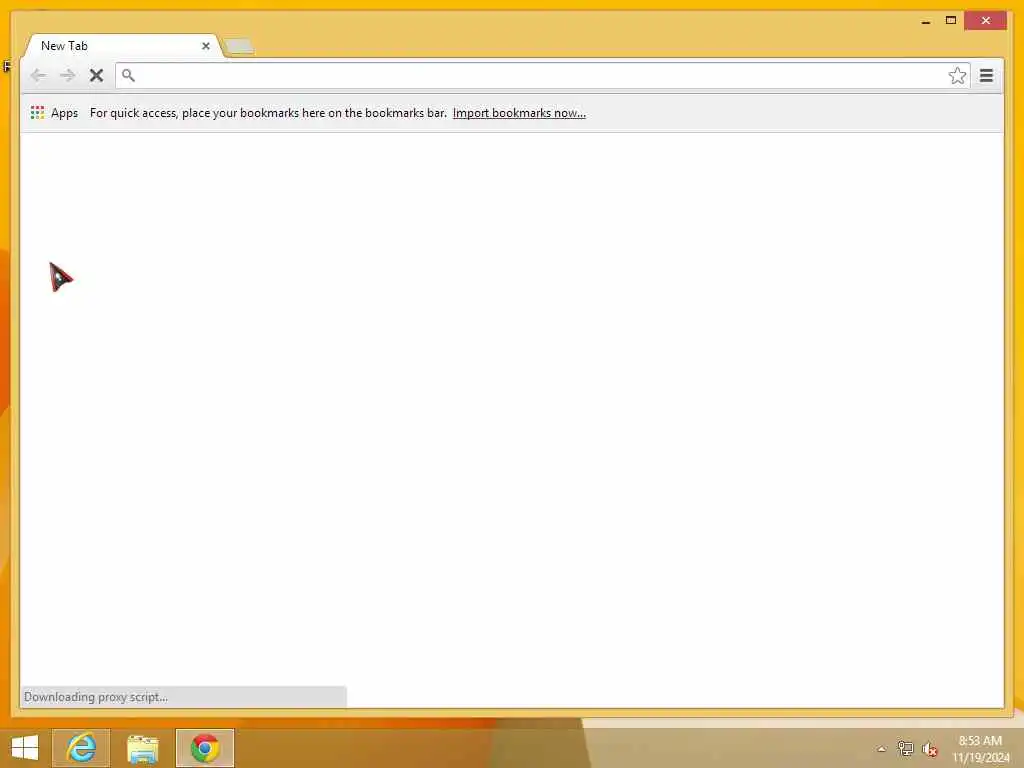
Task: Minimize the Chrome window
Action: coord(925,21)
